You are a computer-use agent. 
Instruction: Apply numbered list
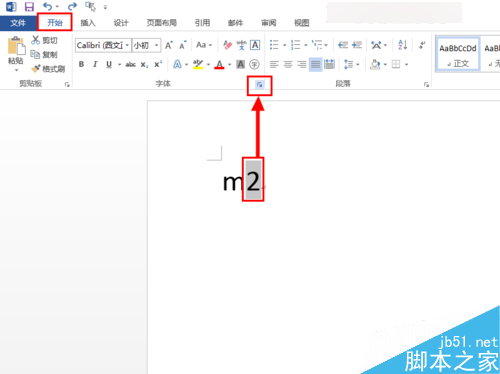[x=295, y=45]
